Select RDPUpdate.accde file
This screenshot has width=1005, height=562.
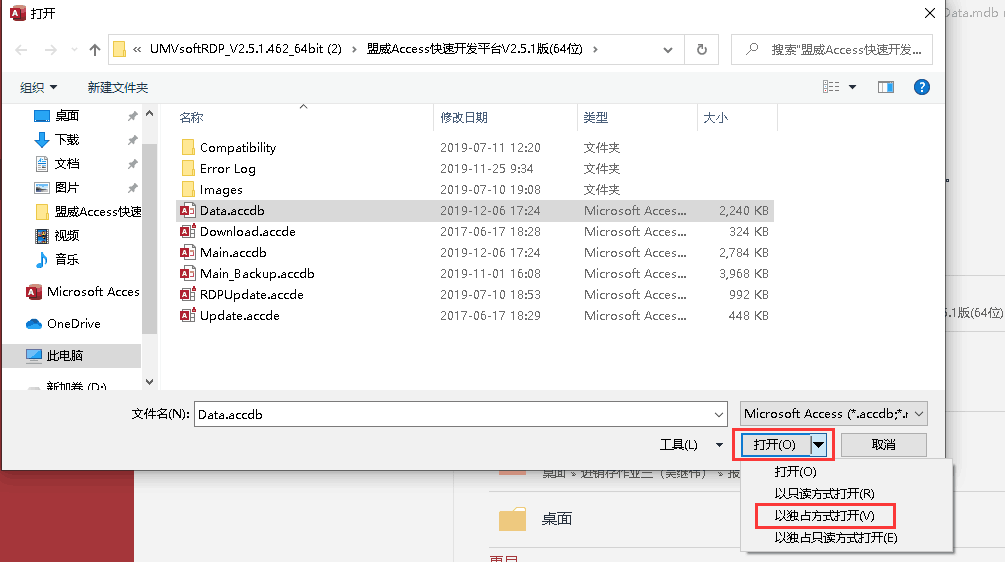click(474, 295)
